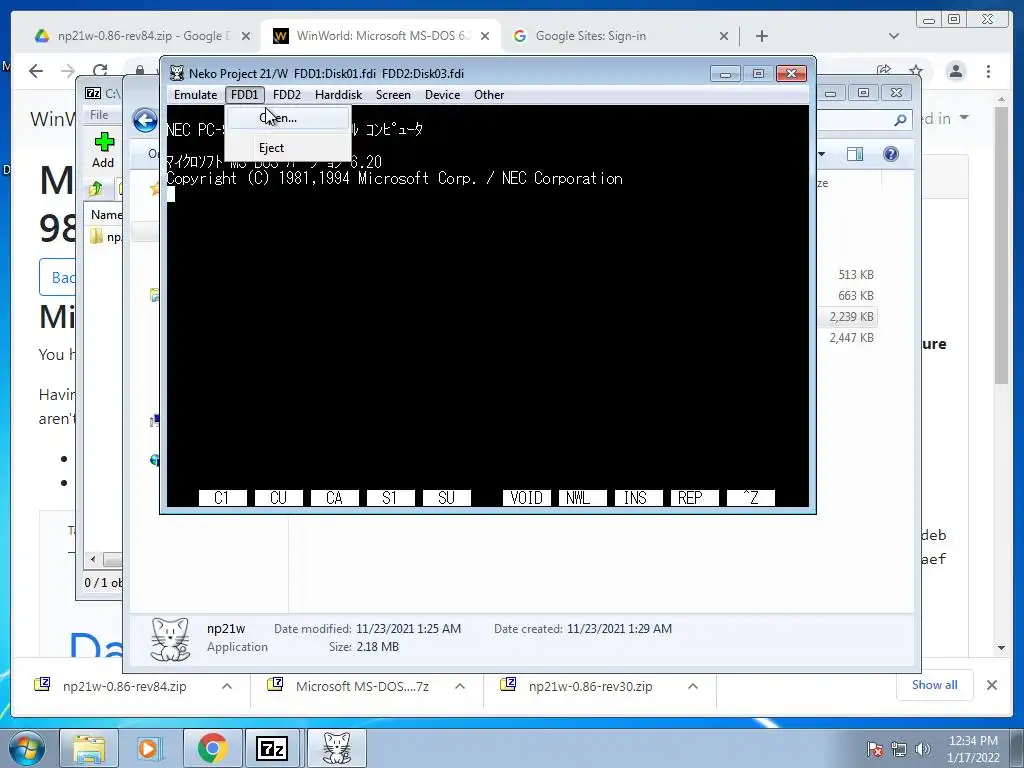This screenshot has width=1024, height=768.
Task: Expand options for np21w-0.86-rev30.zip download
Action: tap(693, 686)
